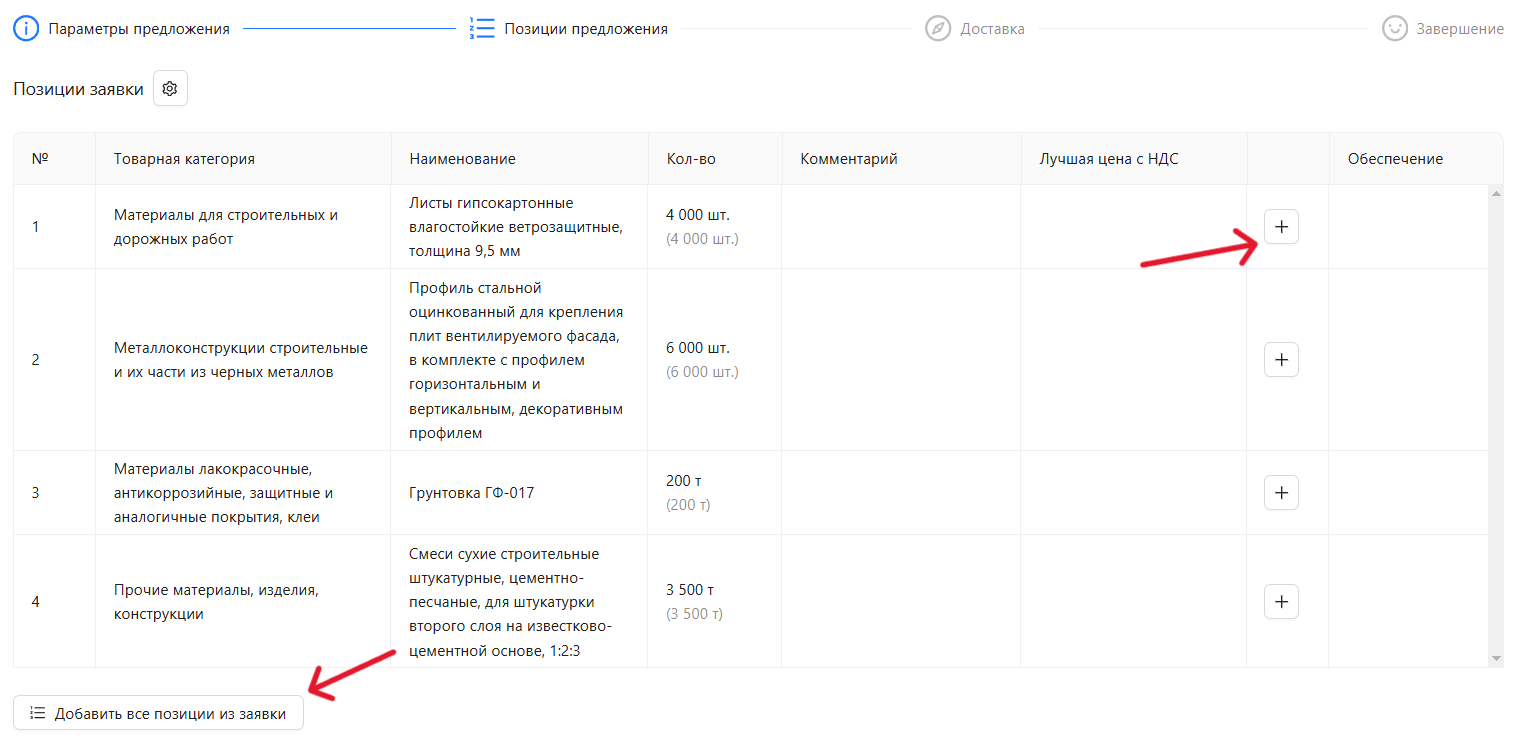Screen dimensions: 1523x749
Task: Go to Параметры предложения step
Action: [139, 29]
